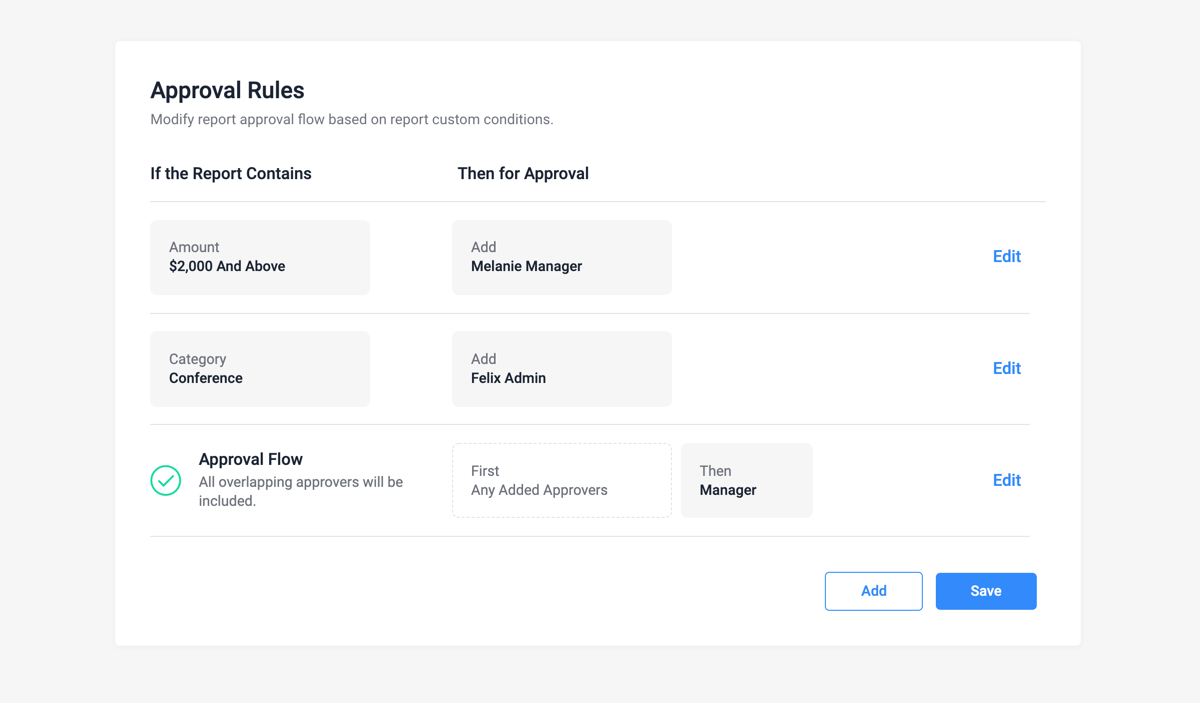
Task: Click the Approval Flow heading text
Action: (251, 459)
